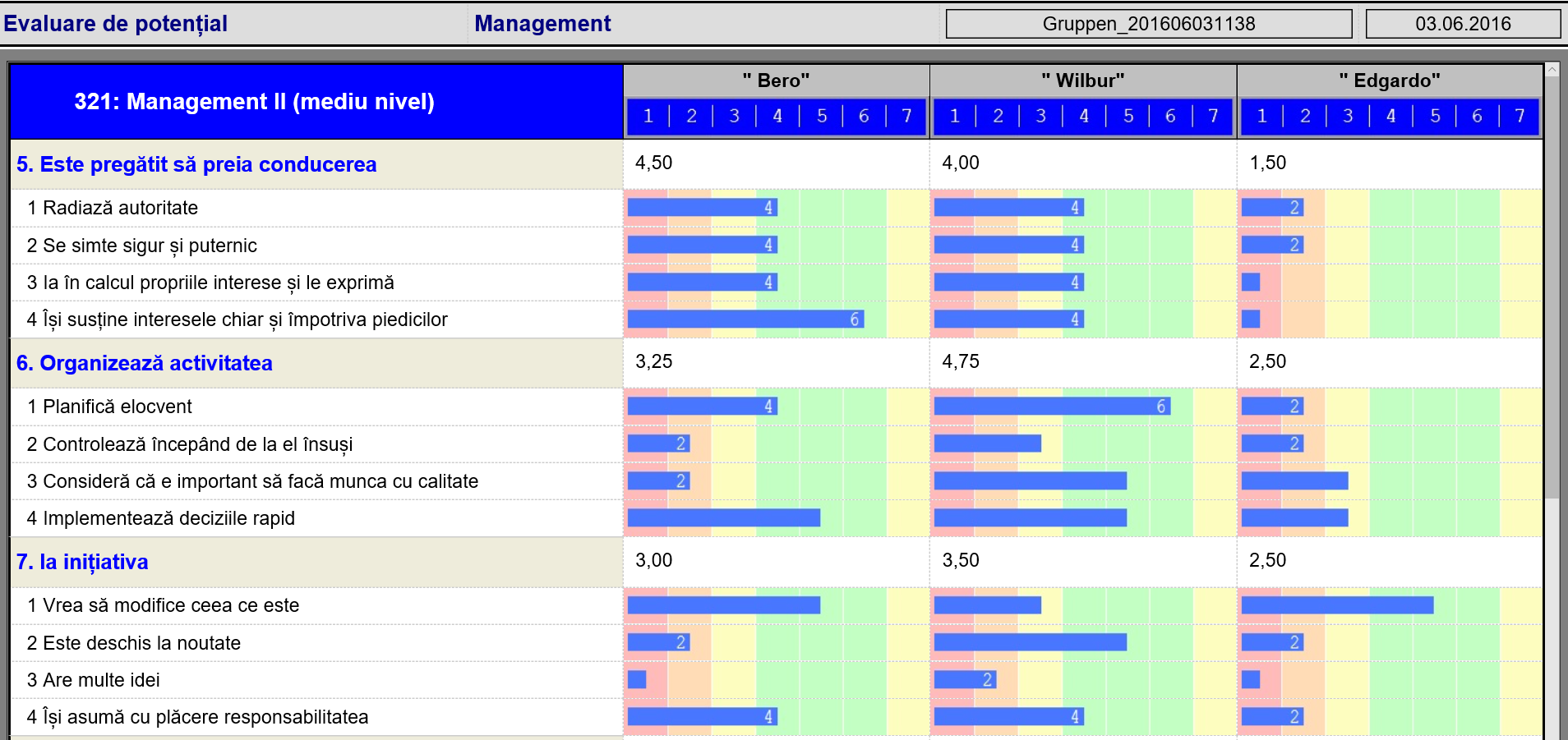Screen dimensions: 1568x740
Task: Click Edgardo's bar for Vrea să modifice ceea ce este
Action: point(1337,605)
